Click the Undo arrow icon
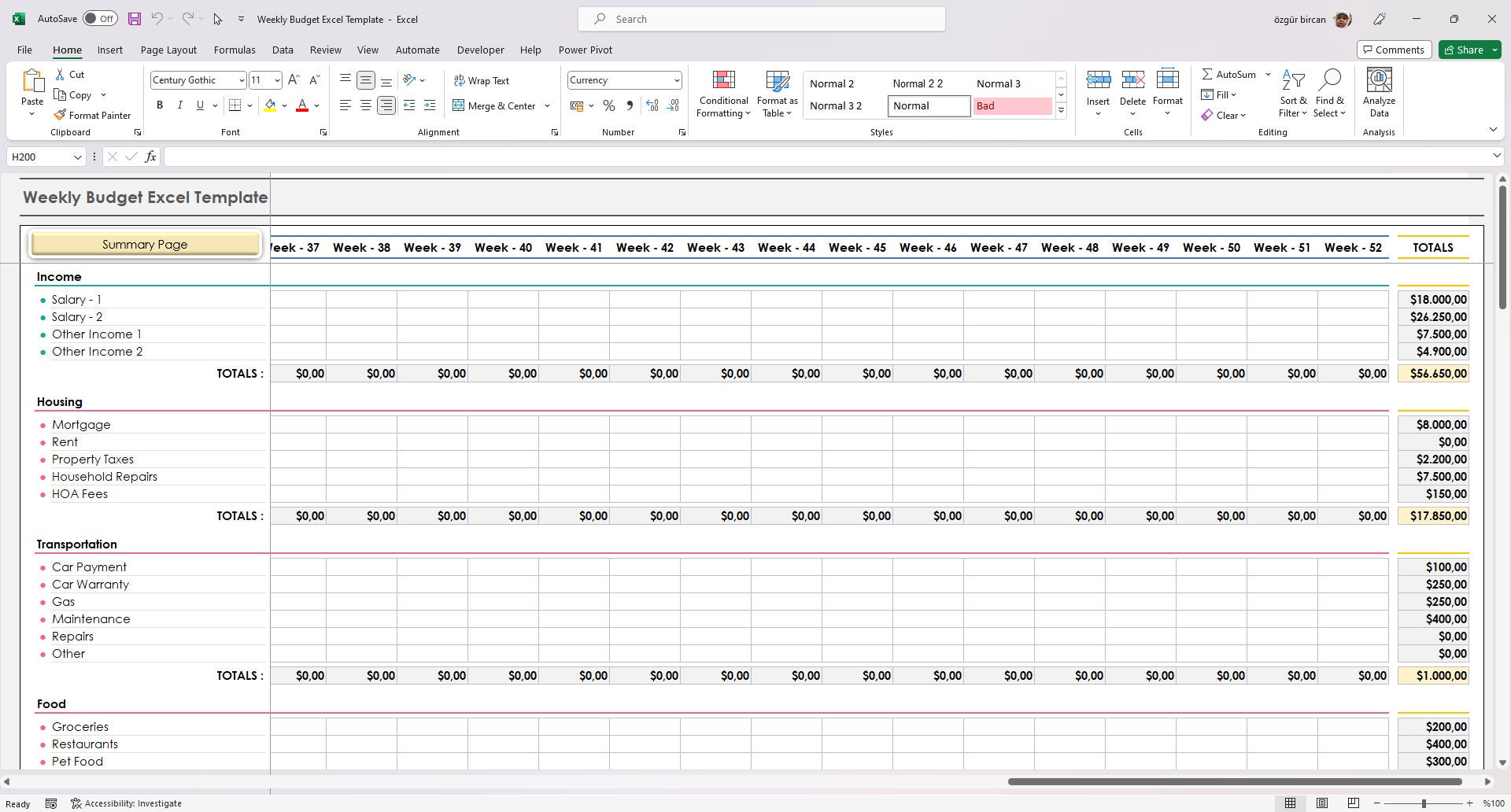Image resolution: width=1511 pixels, height=812 pixels. [157, 19]
